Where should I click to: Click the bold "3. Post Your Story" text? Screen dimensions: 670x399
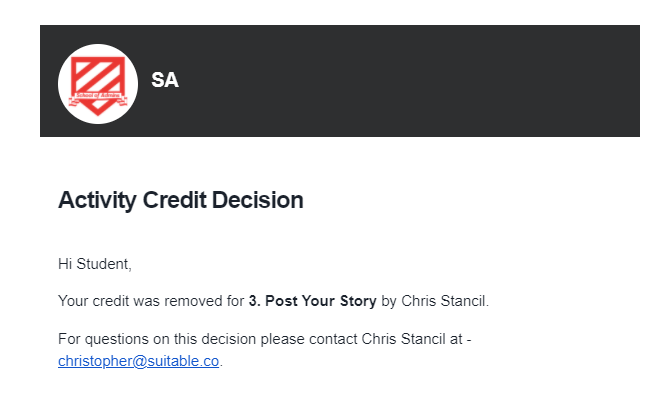point(312,301)
